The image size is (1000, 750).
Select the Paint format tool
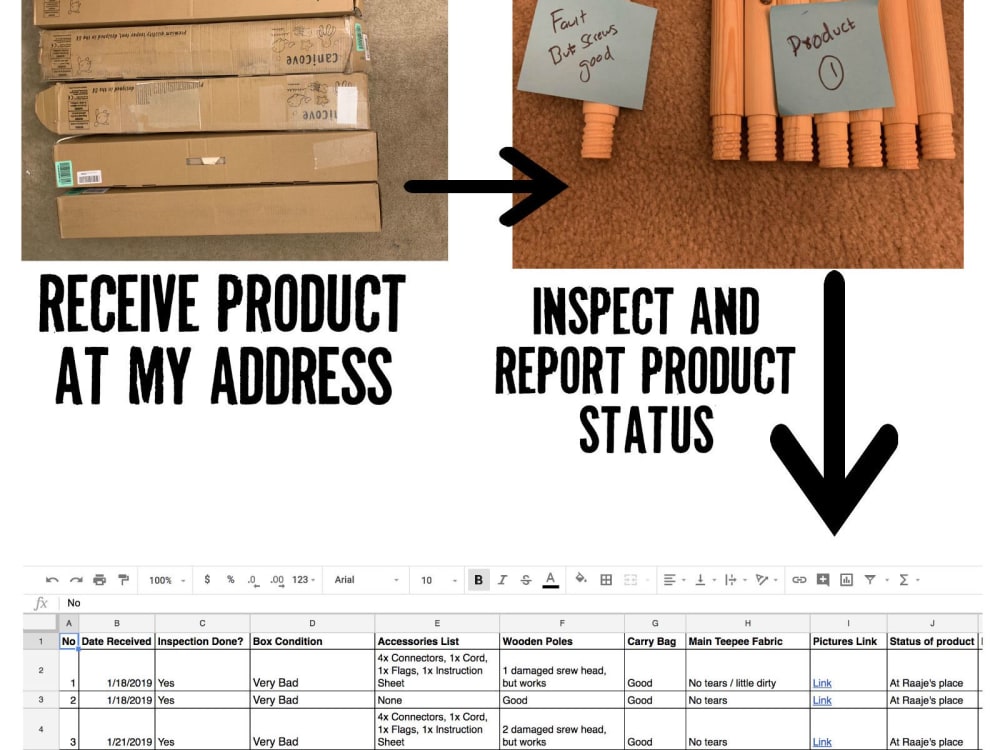pos(123,580)
